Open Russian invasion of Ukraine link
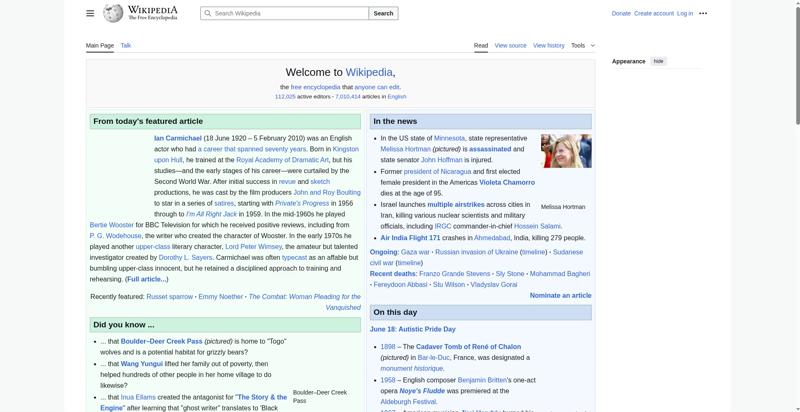800x412 pixels. coord(477,252)
